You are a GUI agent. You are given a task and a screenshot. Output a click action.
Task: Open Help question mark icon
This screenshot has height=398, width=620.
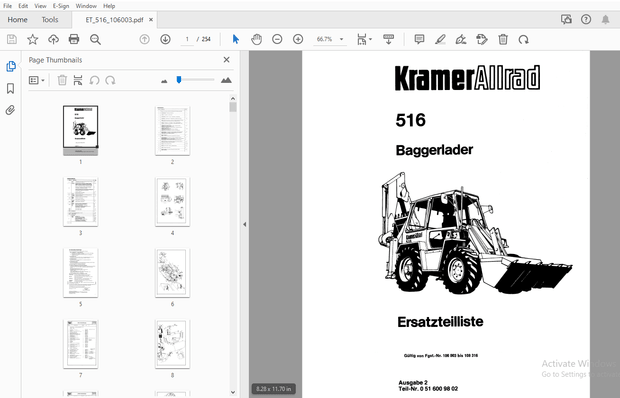coord(586,19)
